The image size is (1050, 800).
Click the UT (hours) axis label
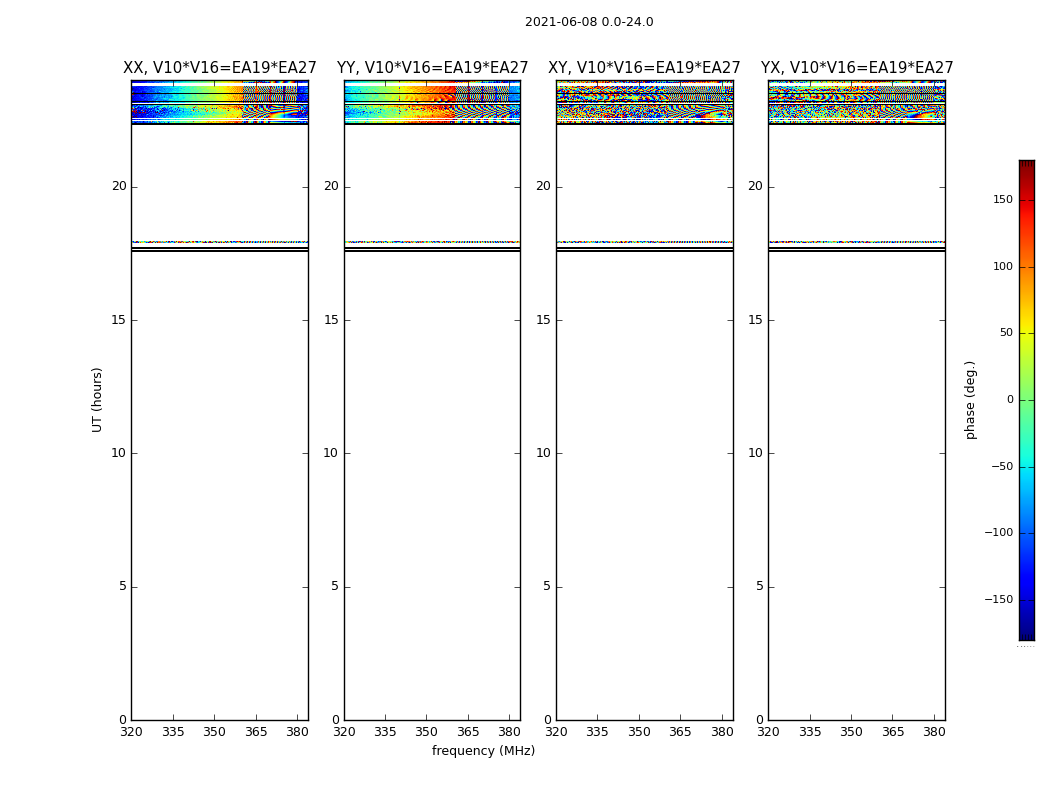[97, 399]
